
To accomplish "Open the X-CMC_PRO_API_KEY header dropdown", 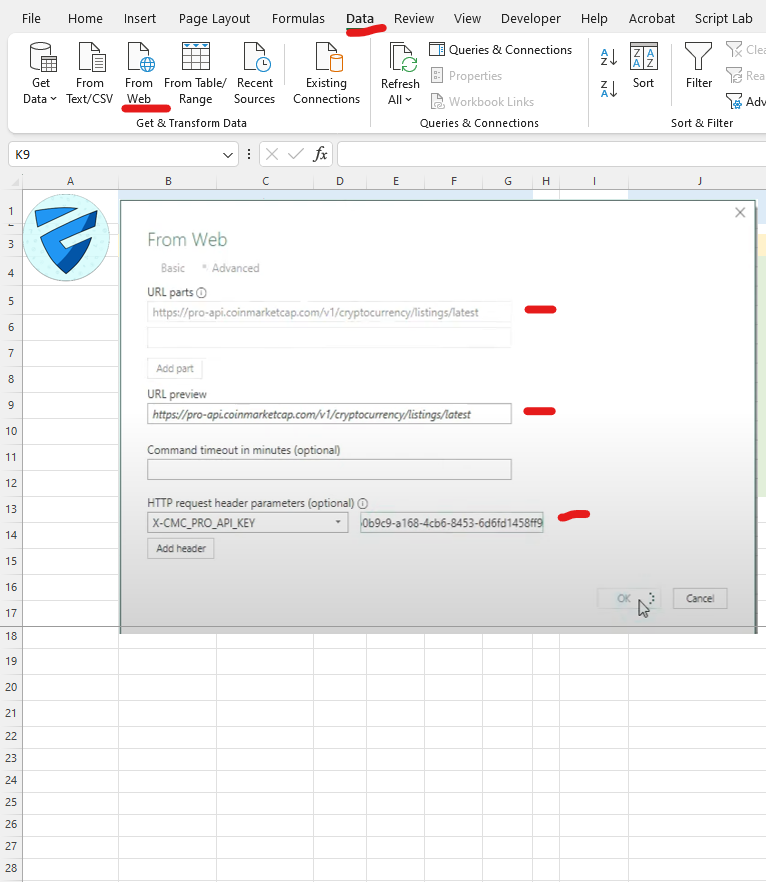I will [x=339, y=523].
